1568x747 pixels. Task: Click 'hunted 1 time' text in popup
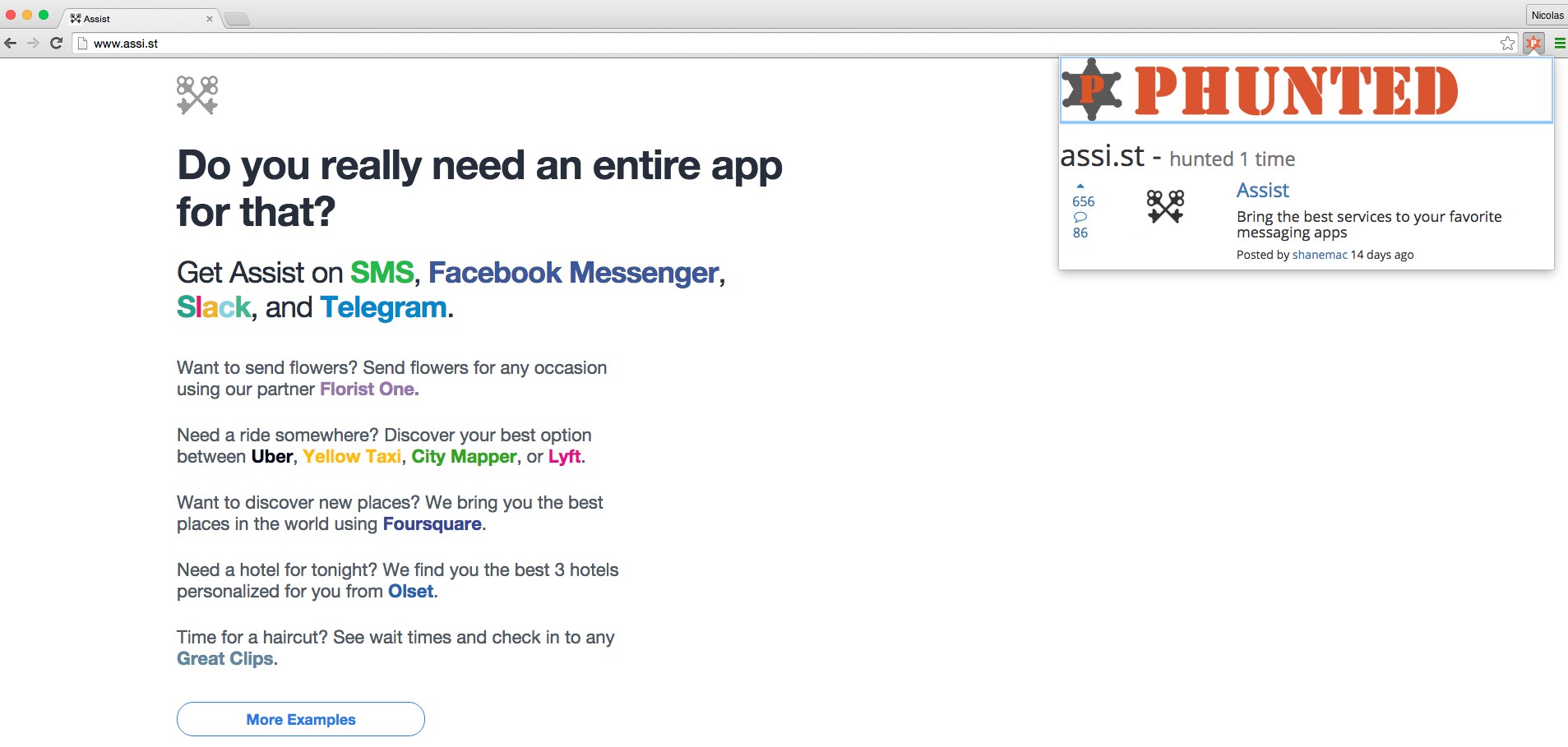[1233, 159]
